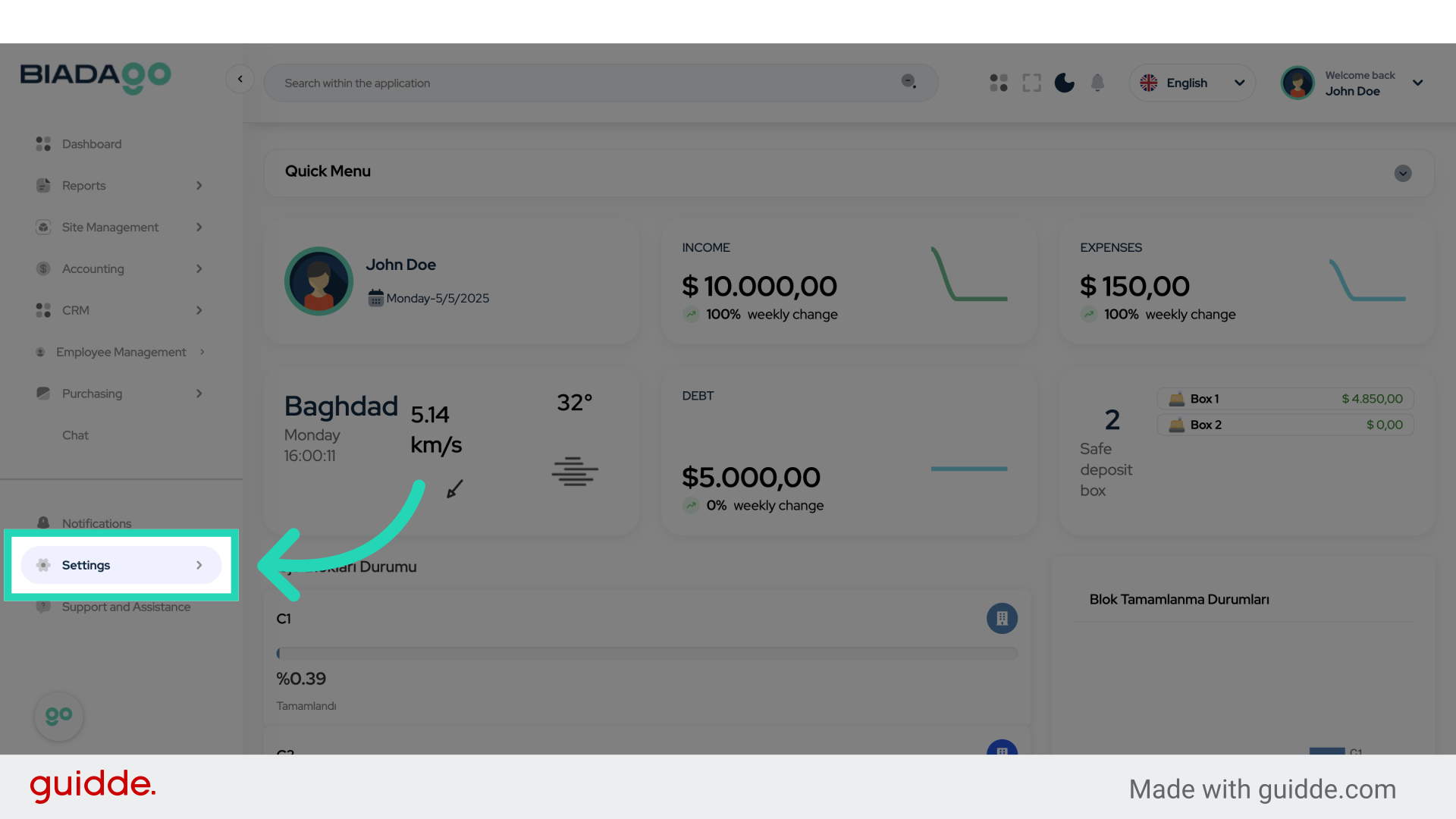Open the apps grid icon in header

pyautogui.click(x=999, y=83)
